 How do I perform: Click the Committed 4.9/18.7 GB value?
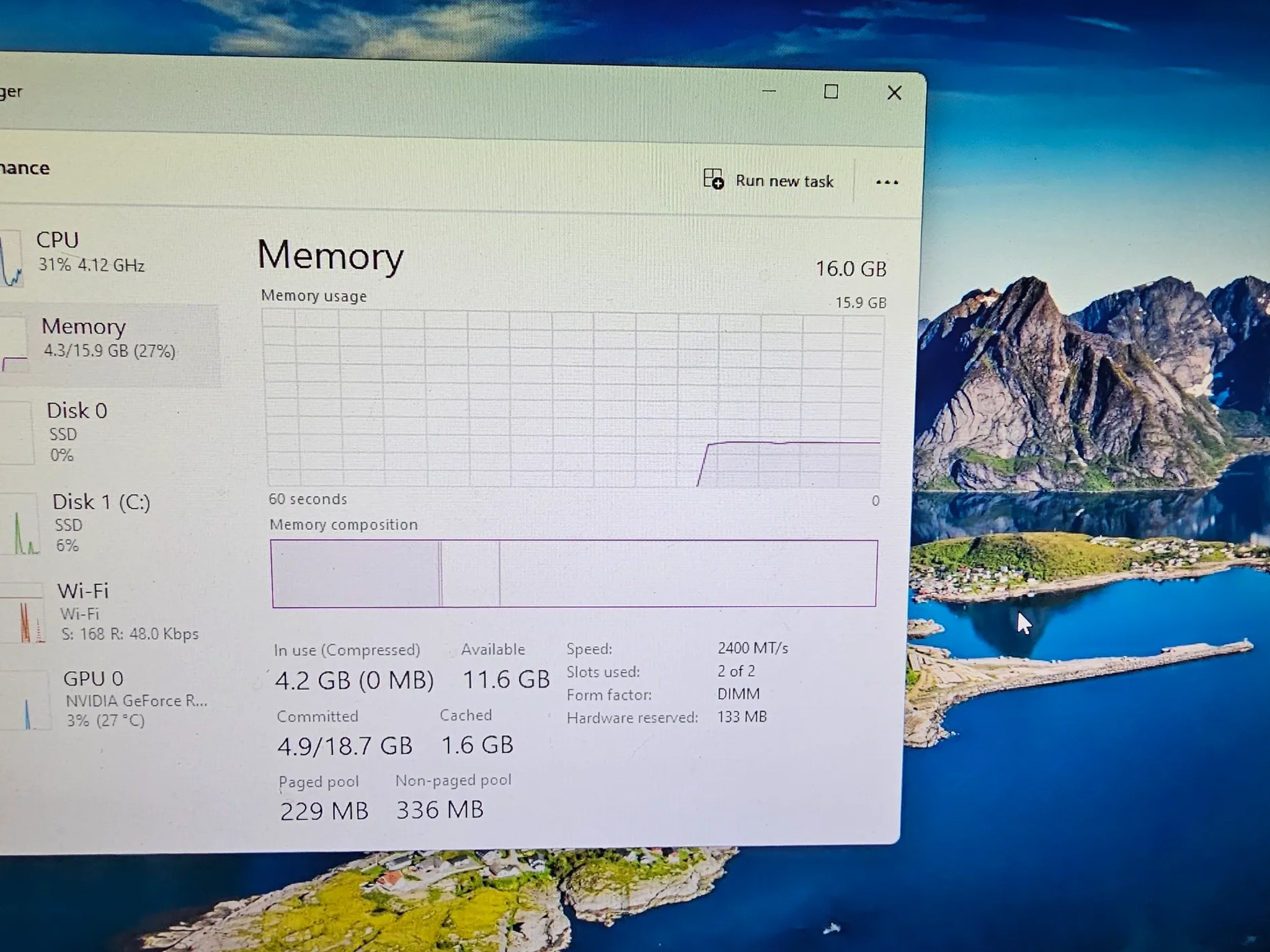pyautogui.click(x=345, y=746)
